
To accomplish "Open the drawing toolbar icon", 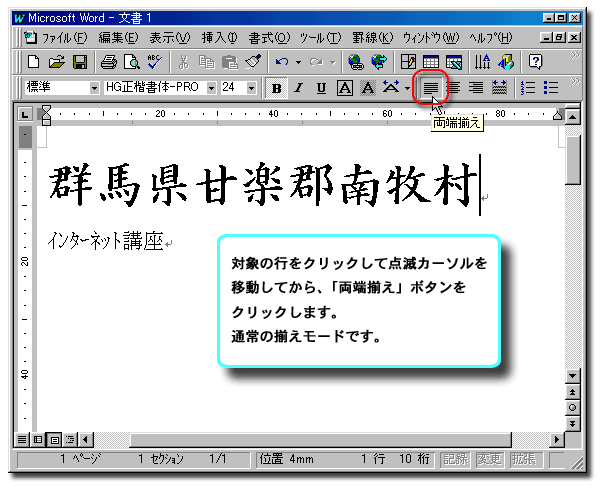I will [x=506, y=62].
